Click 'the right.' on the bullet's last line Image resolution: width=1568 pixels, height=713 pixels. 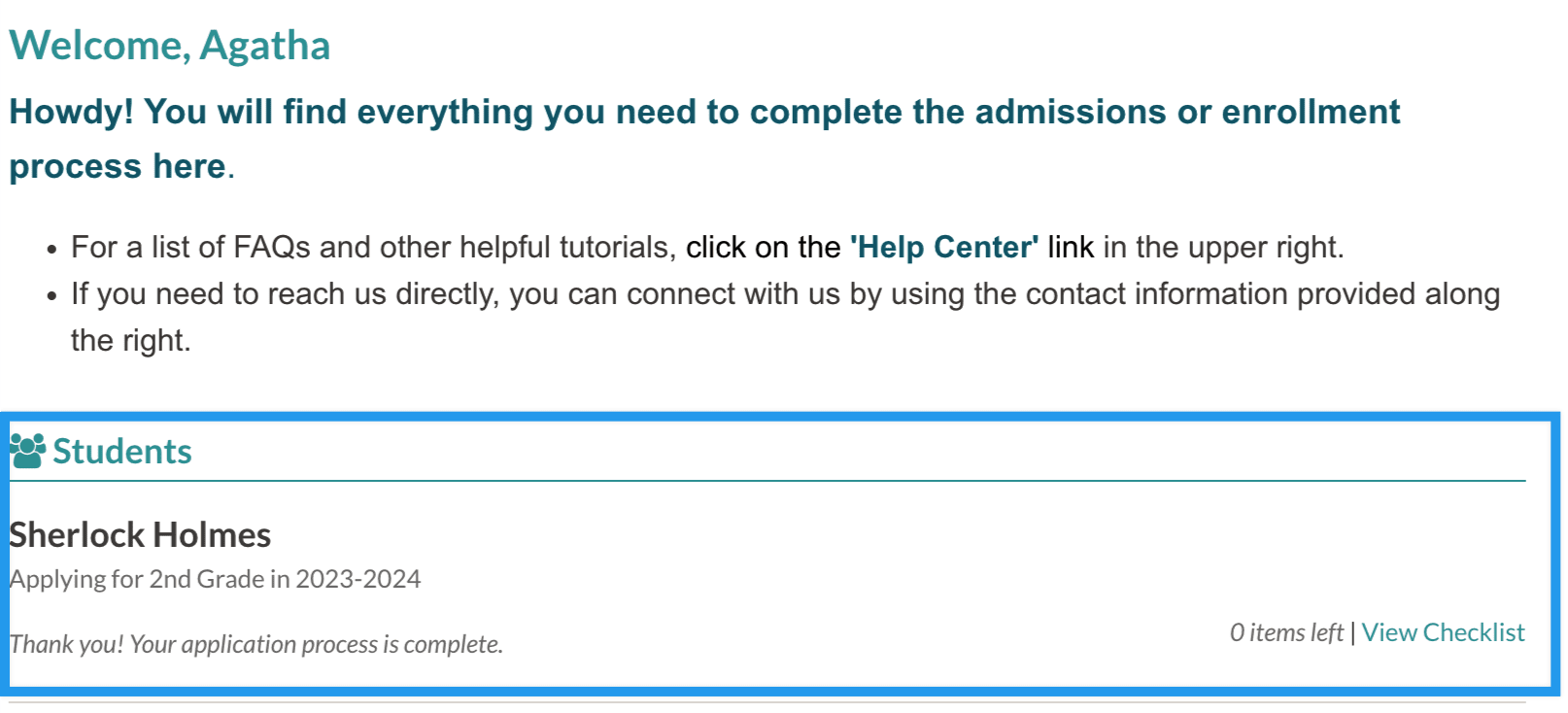(x=130, y=341)
